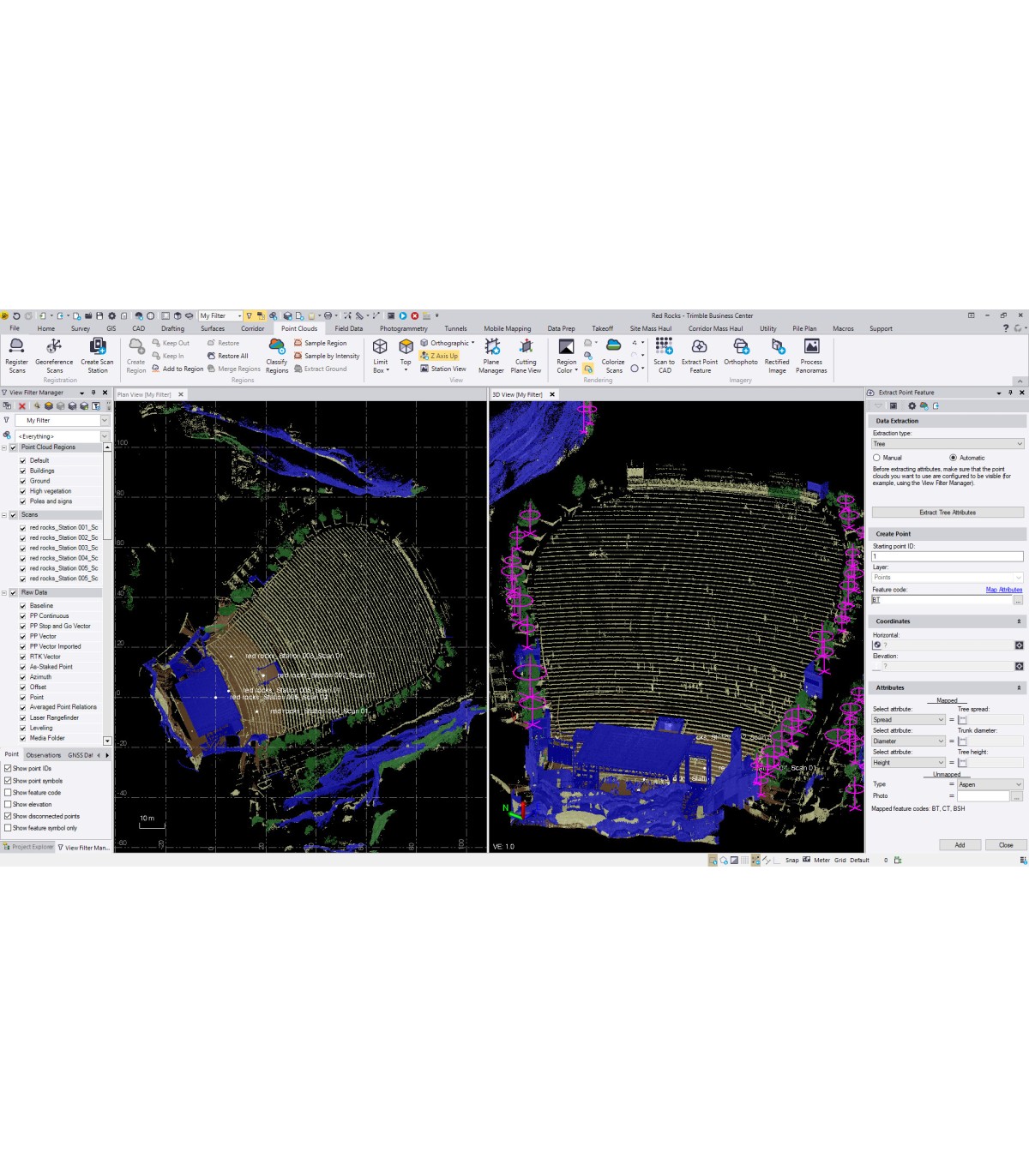Click the Orthophoto tool
This screenshot has height=1176, width=1029.
(740, 351)
